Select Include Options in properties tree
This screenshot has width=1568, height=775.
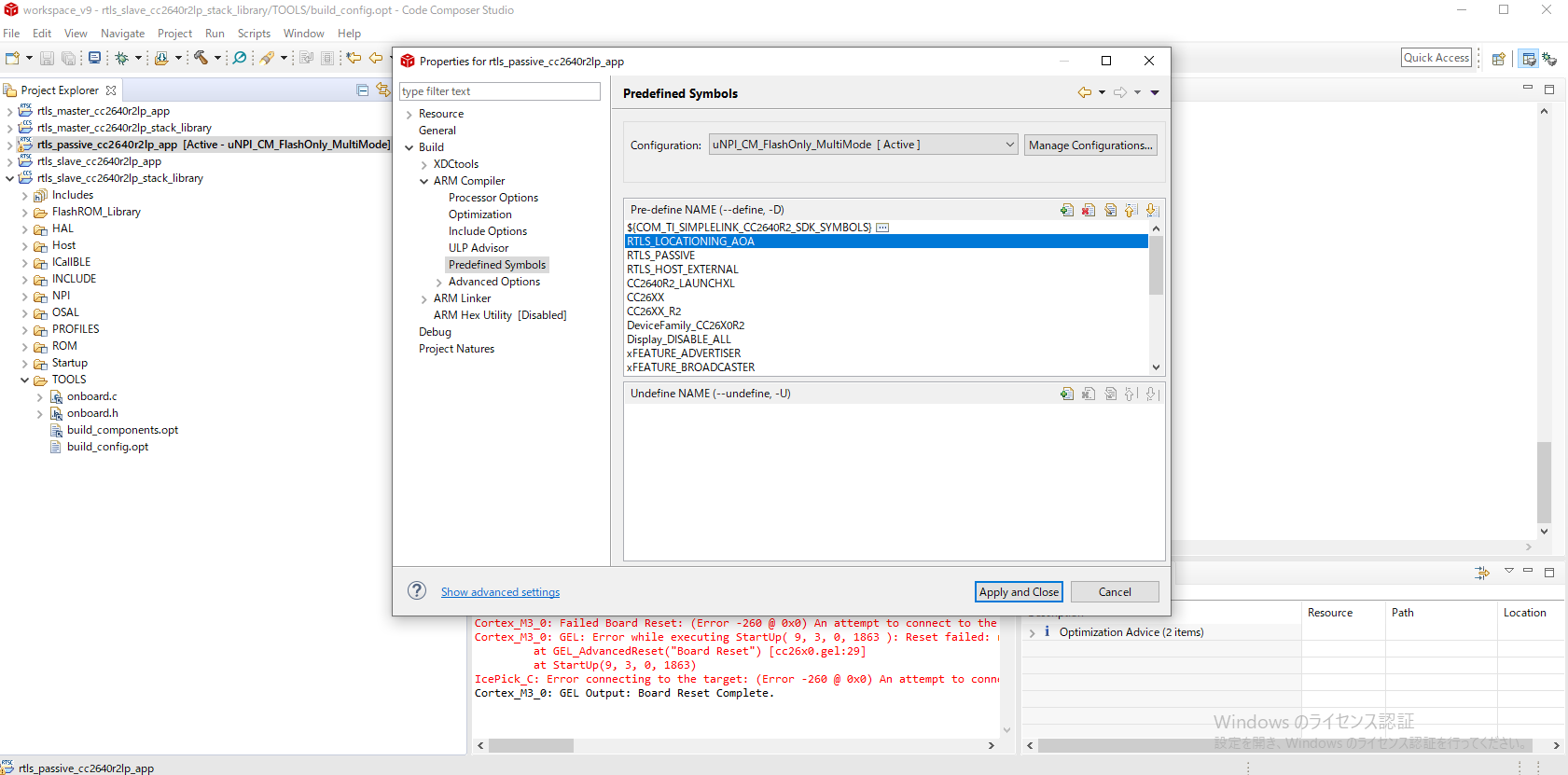(488, 231)
